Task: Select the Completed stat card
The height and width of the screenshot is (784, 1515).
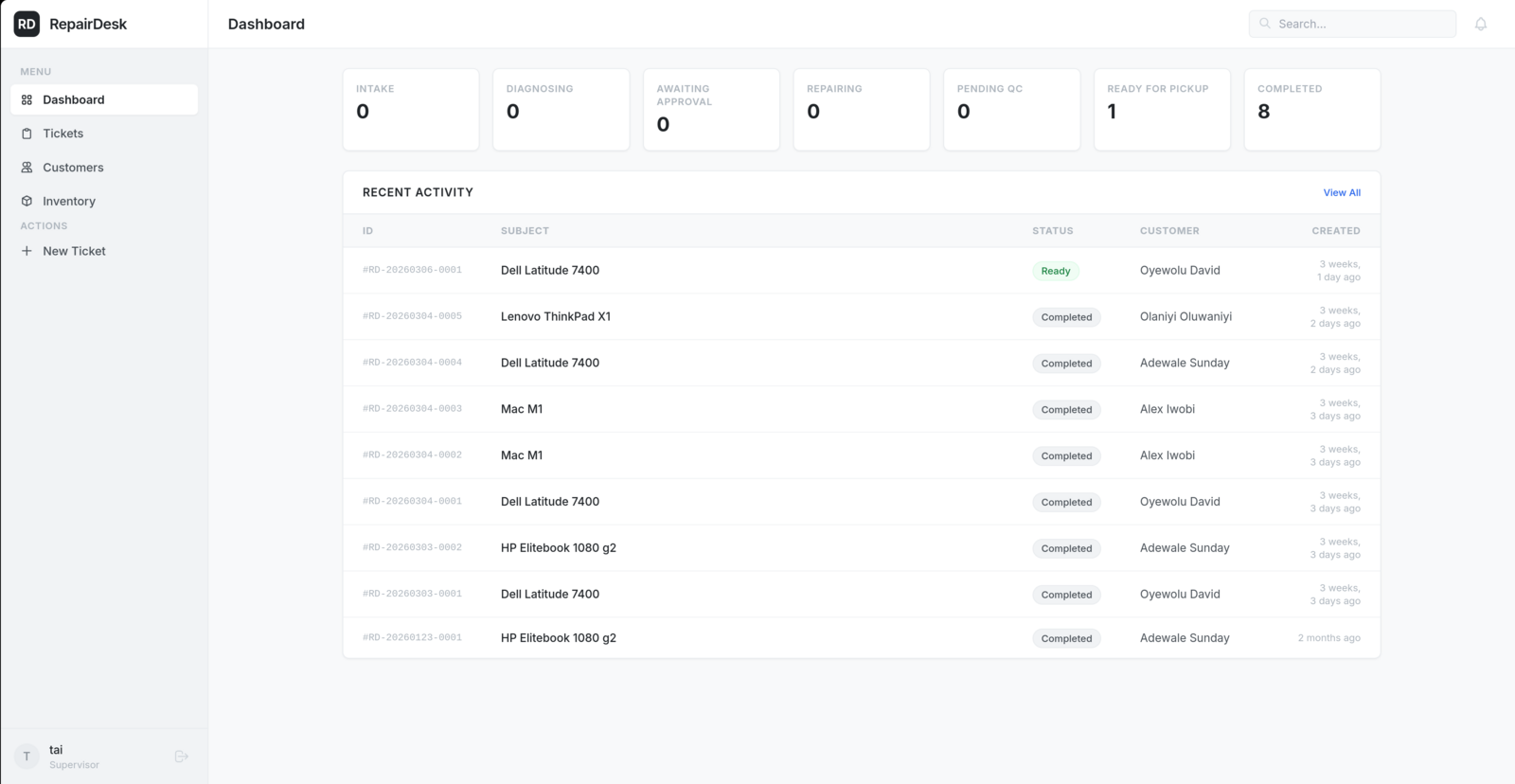Action: point(1311,109)
